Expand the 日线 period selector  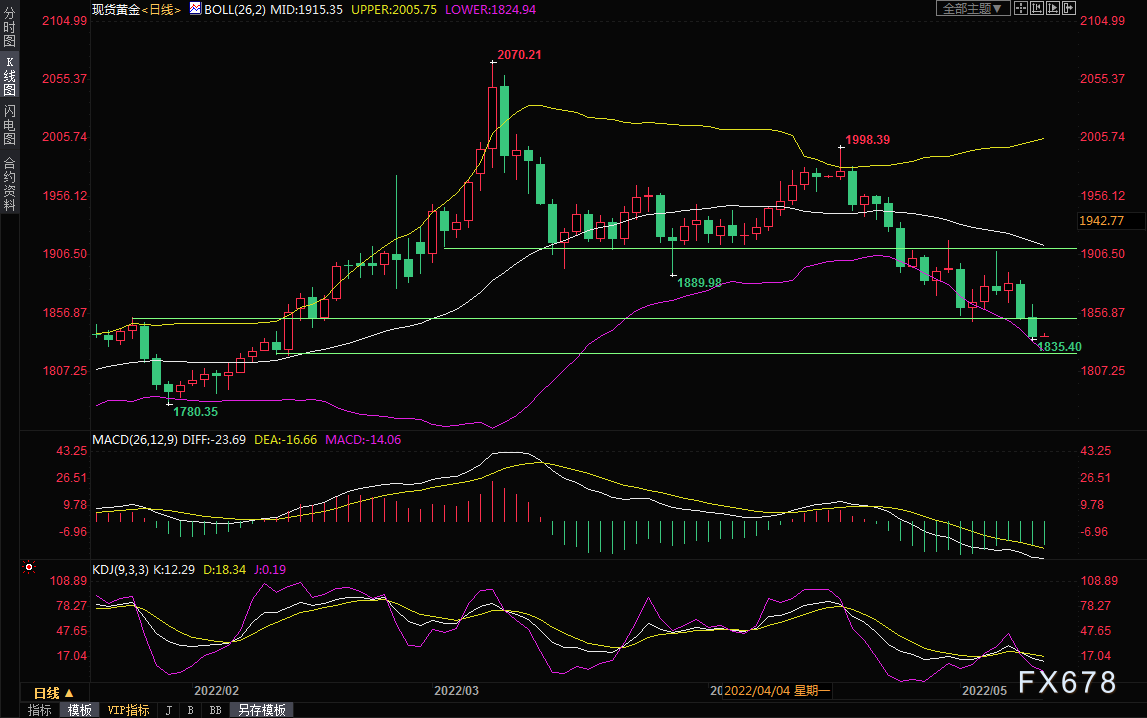pos(54,692)
